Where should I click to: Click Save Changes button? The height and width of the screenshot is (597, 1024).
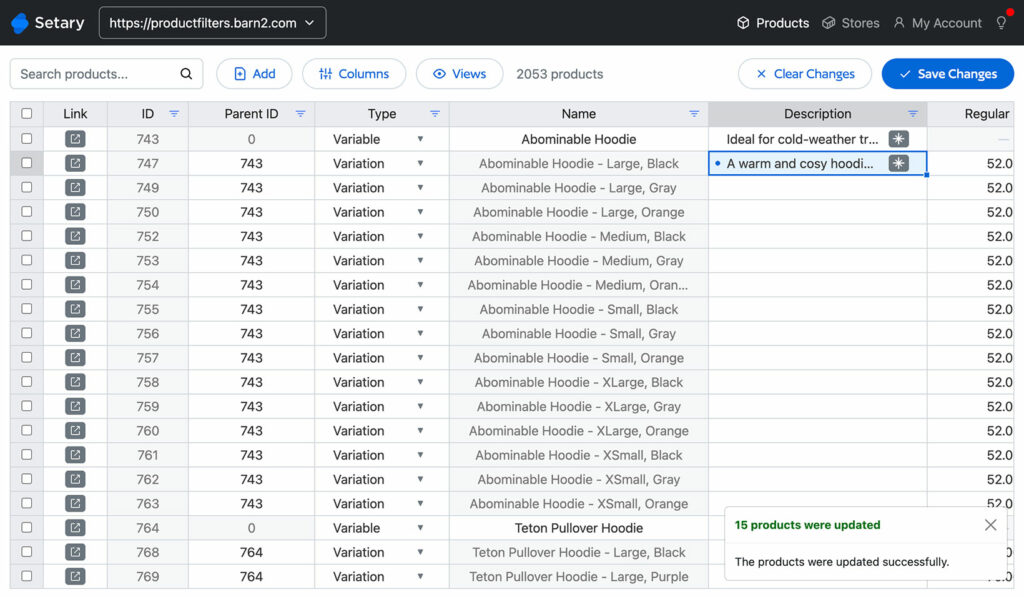(x=948, y=74)
